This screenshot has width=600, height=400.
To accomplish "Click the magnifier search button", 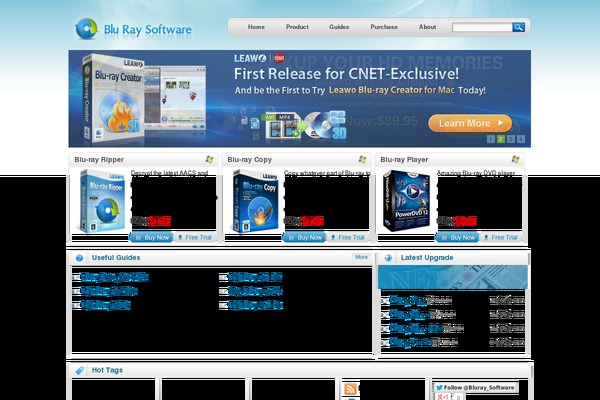I will [518, 27].
